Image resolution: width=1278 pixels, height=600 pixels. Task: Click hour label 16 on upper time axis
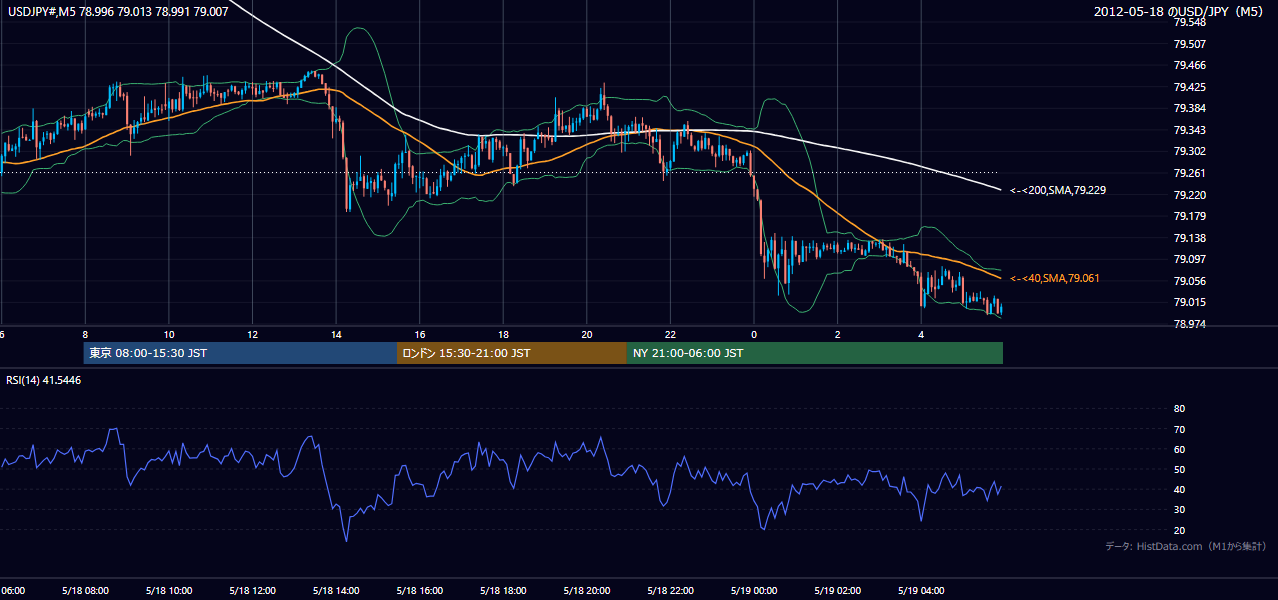[421, 335]
